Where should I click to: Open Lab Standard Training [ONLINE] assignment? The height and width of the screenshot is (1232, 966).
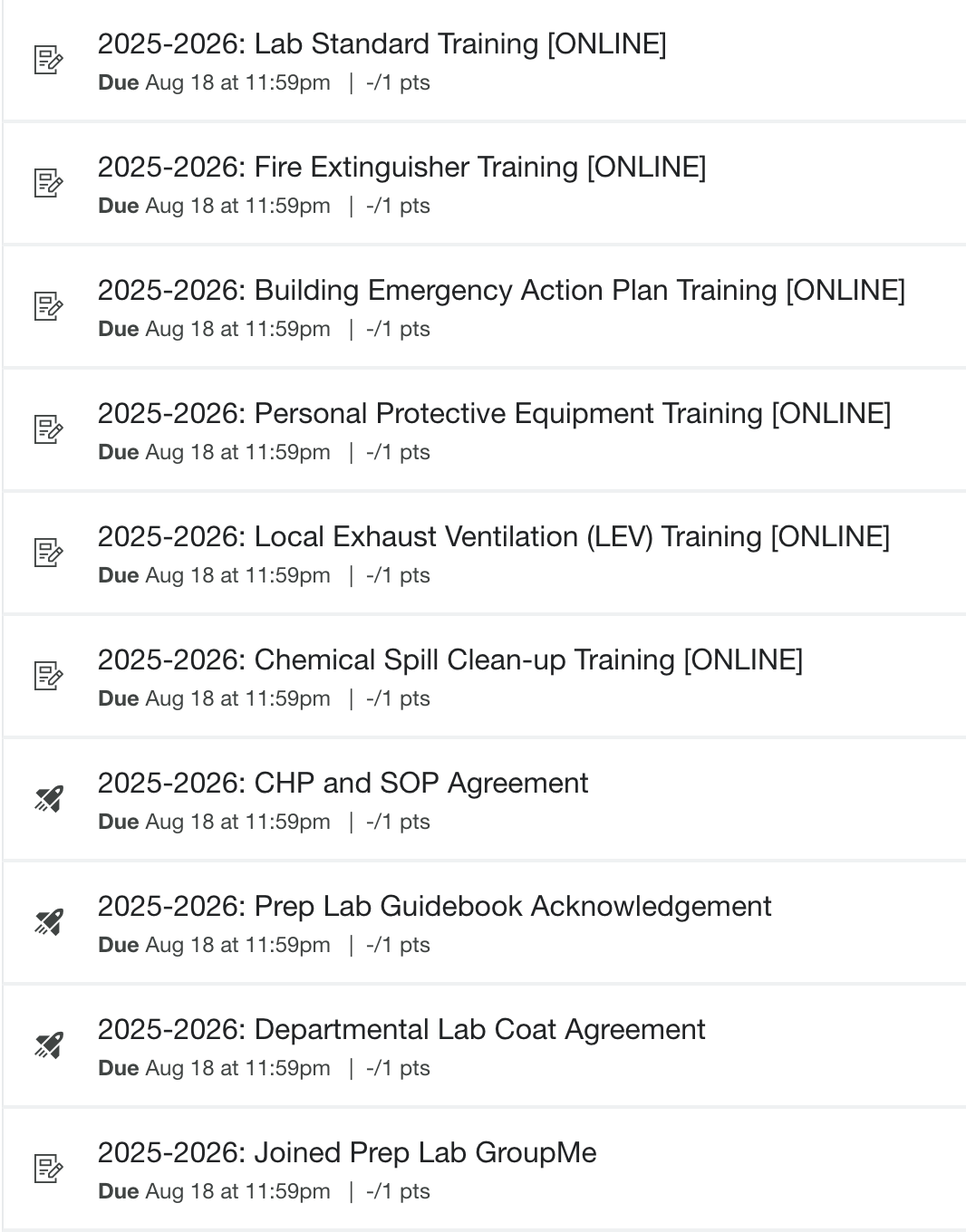[382, 43]
